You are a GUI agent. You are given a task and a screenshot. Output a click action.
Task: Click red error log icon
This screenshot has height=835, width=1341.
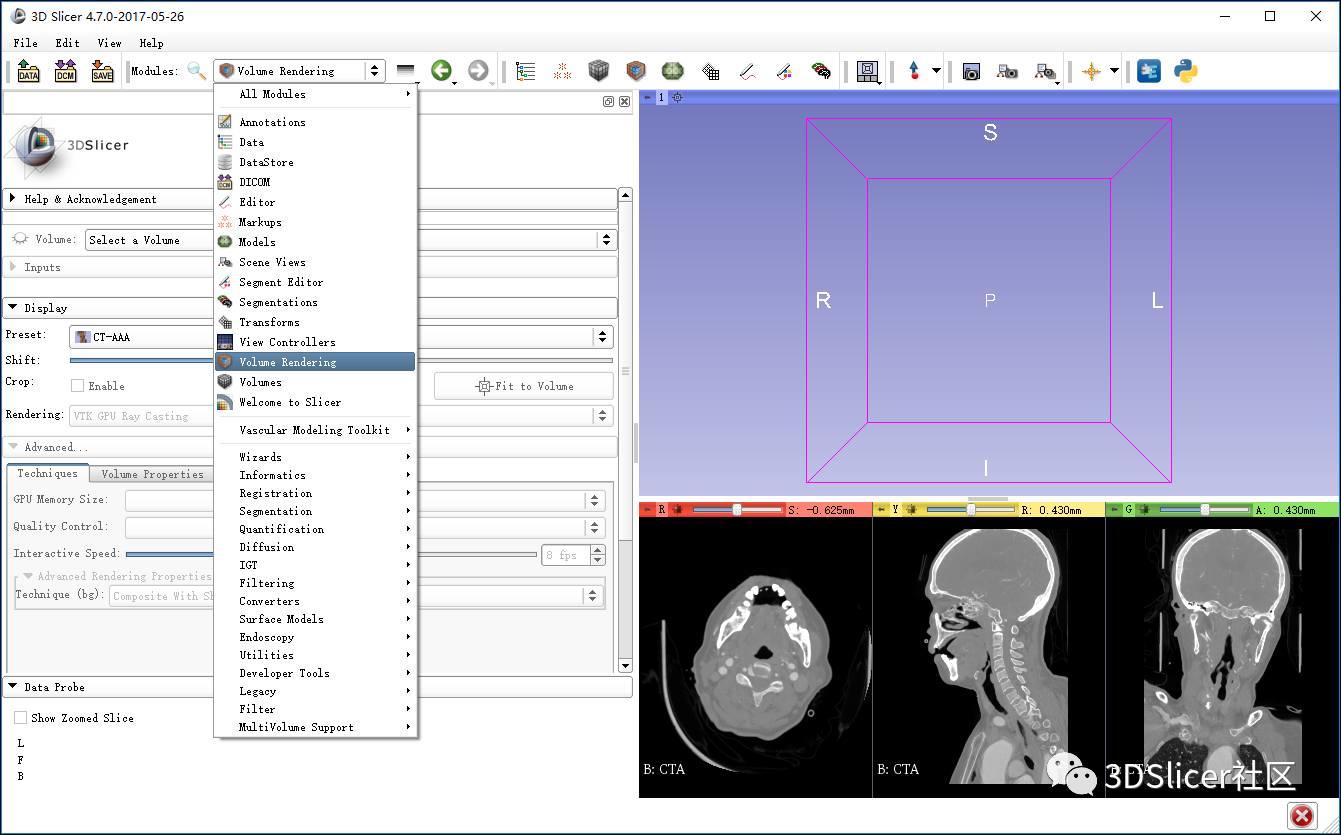tap(1302, 816)
